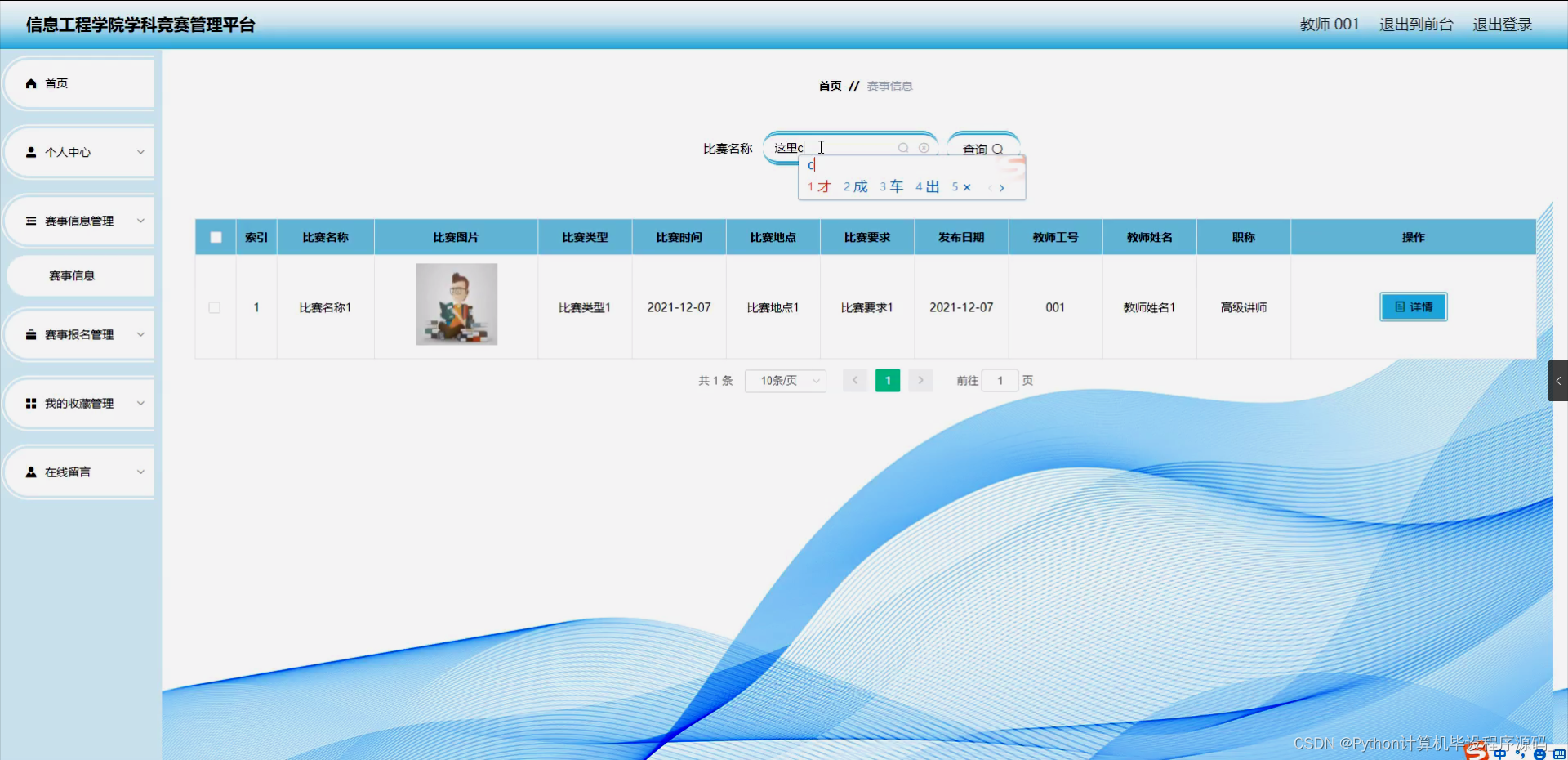The width and height of the screenshot is (1568, 760).
Task: Click the person icon next to 个人中心
Action: pos(31,152)
